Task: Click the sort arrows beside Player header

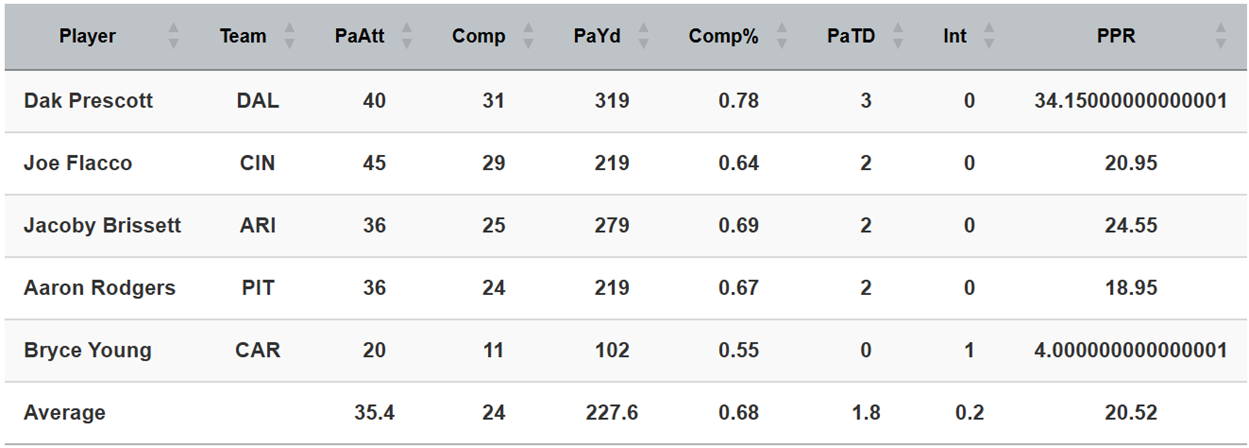Action: (x=174, y=37)
